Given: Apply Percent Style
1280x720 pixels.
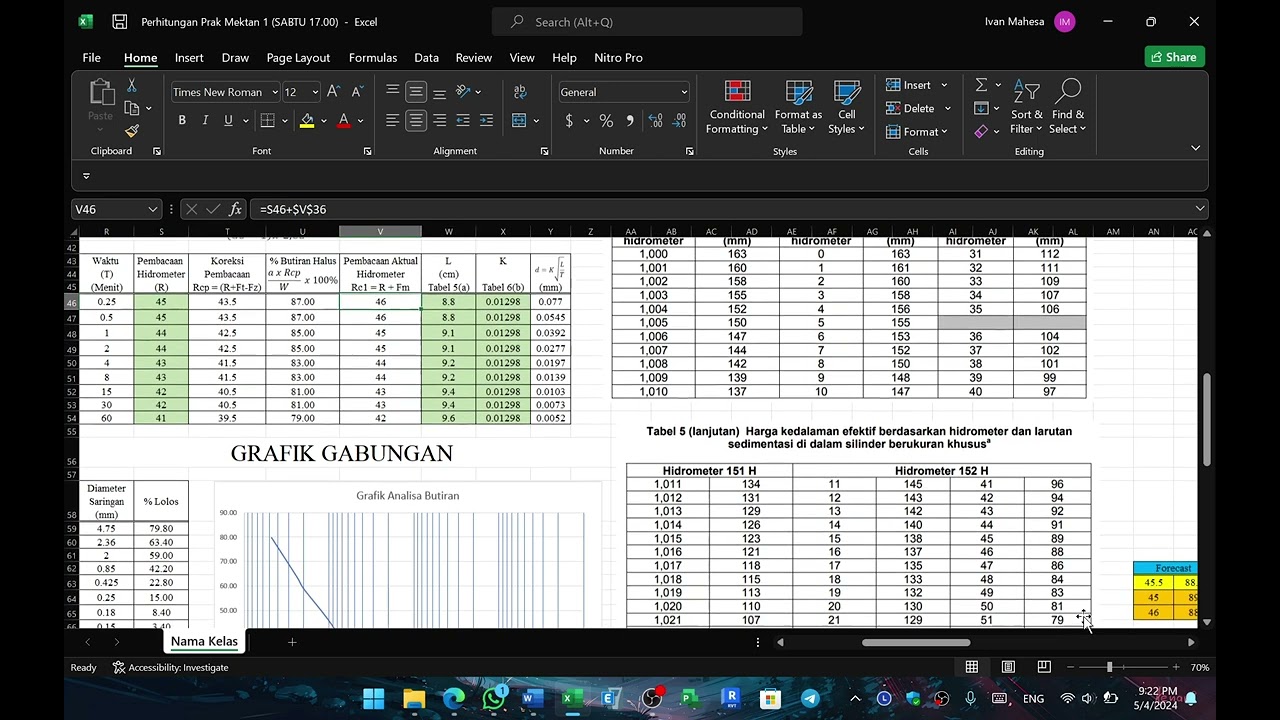Looking at the screenshot, I should [606, 121].
